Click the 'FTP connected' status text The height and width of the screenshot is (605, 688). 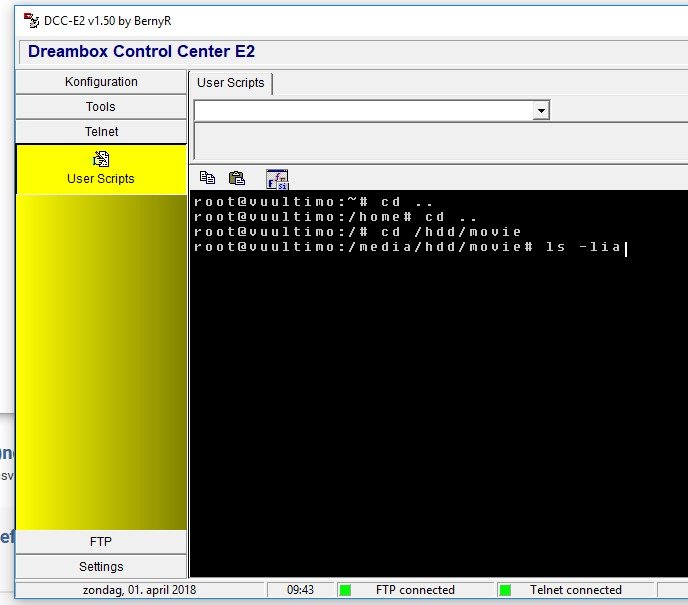click(x=415, y=590)
